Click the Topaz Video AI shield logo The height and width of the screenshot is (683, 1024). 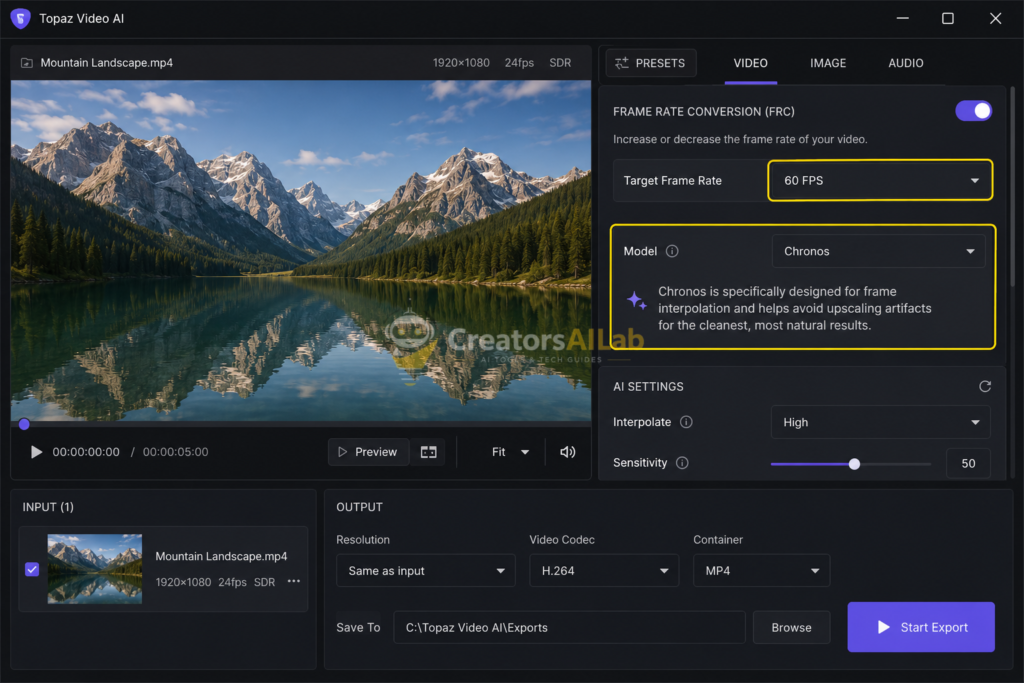[20, 18]
